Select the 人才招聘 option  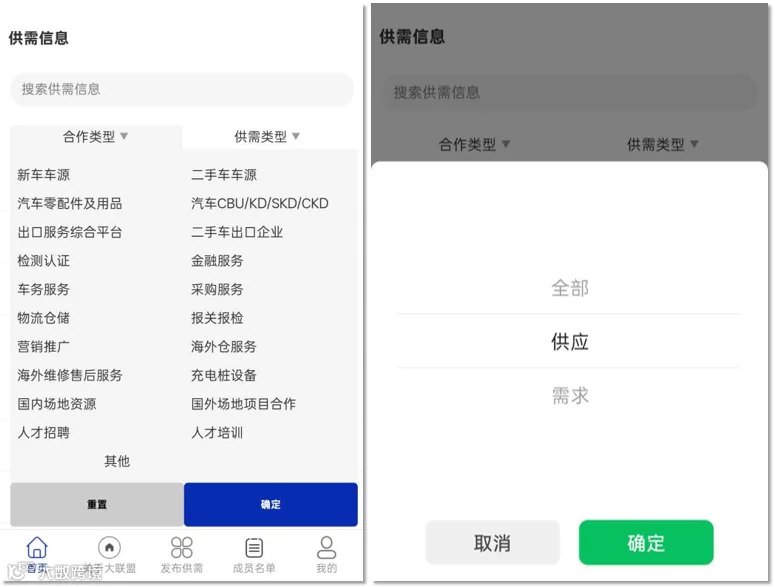[43, 433]
